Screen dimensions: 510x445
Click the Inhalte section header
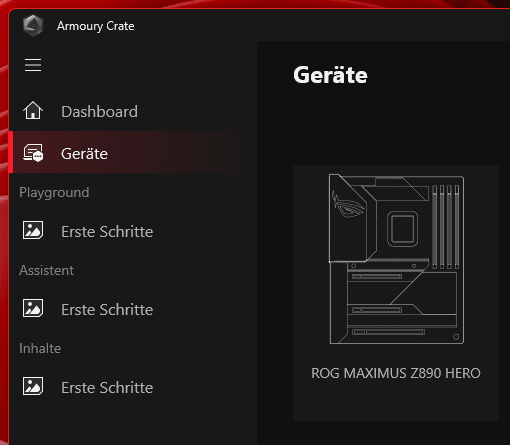40,348
